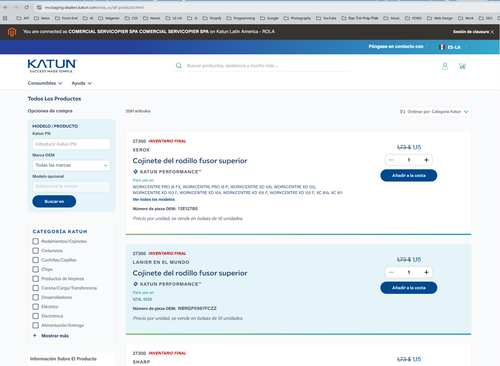Open the Music bookmarks folder
Screen dimensions: 500x366
[392, 18]
